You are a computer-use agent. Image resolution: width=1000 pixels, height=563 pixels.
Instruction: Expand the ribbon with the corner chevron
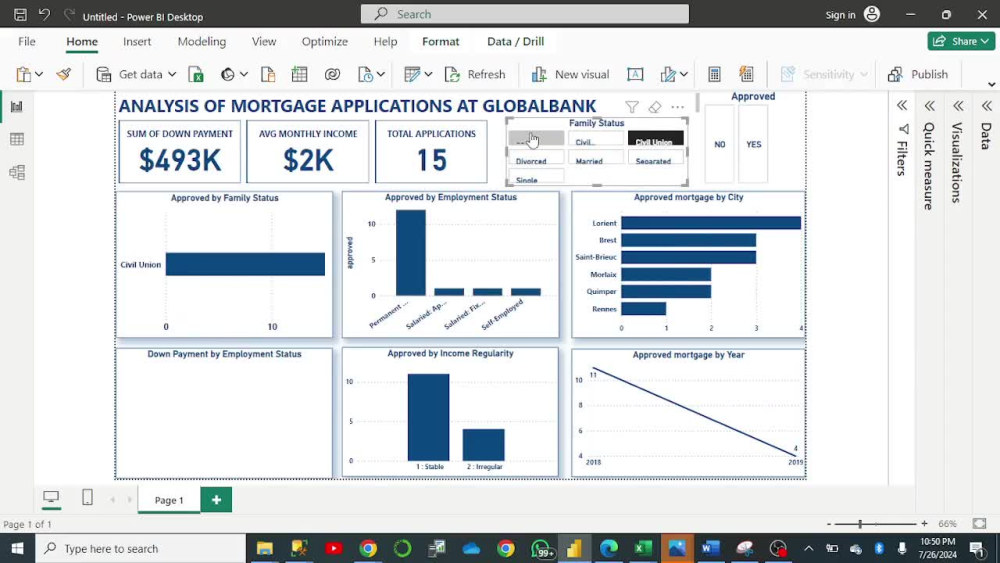point(991,84)
